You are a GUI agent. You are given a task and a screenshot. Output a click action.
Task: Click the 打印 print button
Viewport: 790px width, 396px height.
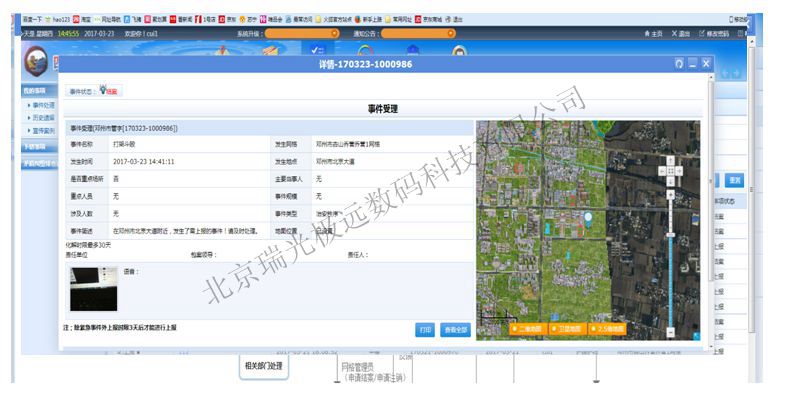[425, 330]
